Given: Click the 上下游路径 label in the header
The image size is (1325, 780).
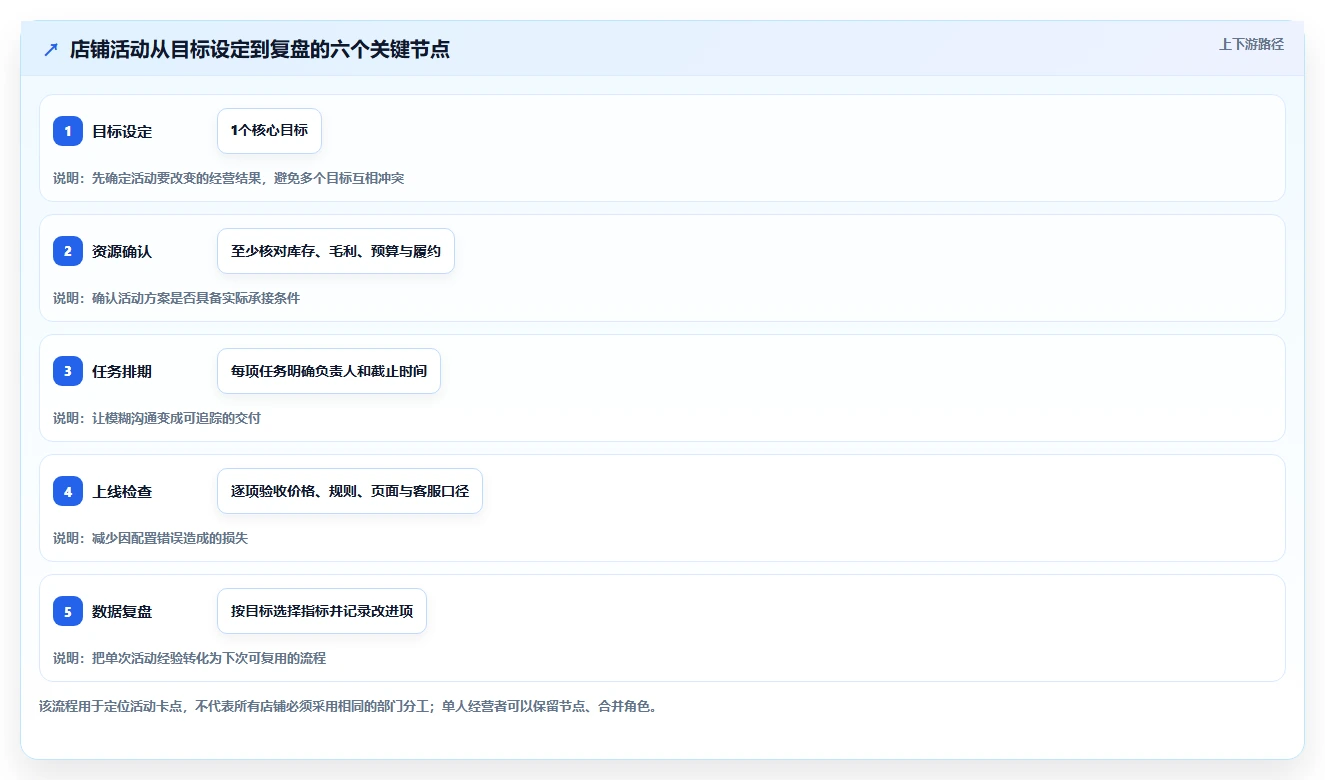Looking at the screenshot, I should click(x=1251, y=44).
